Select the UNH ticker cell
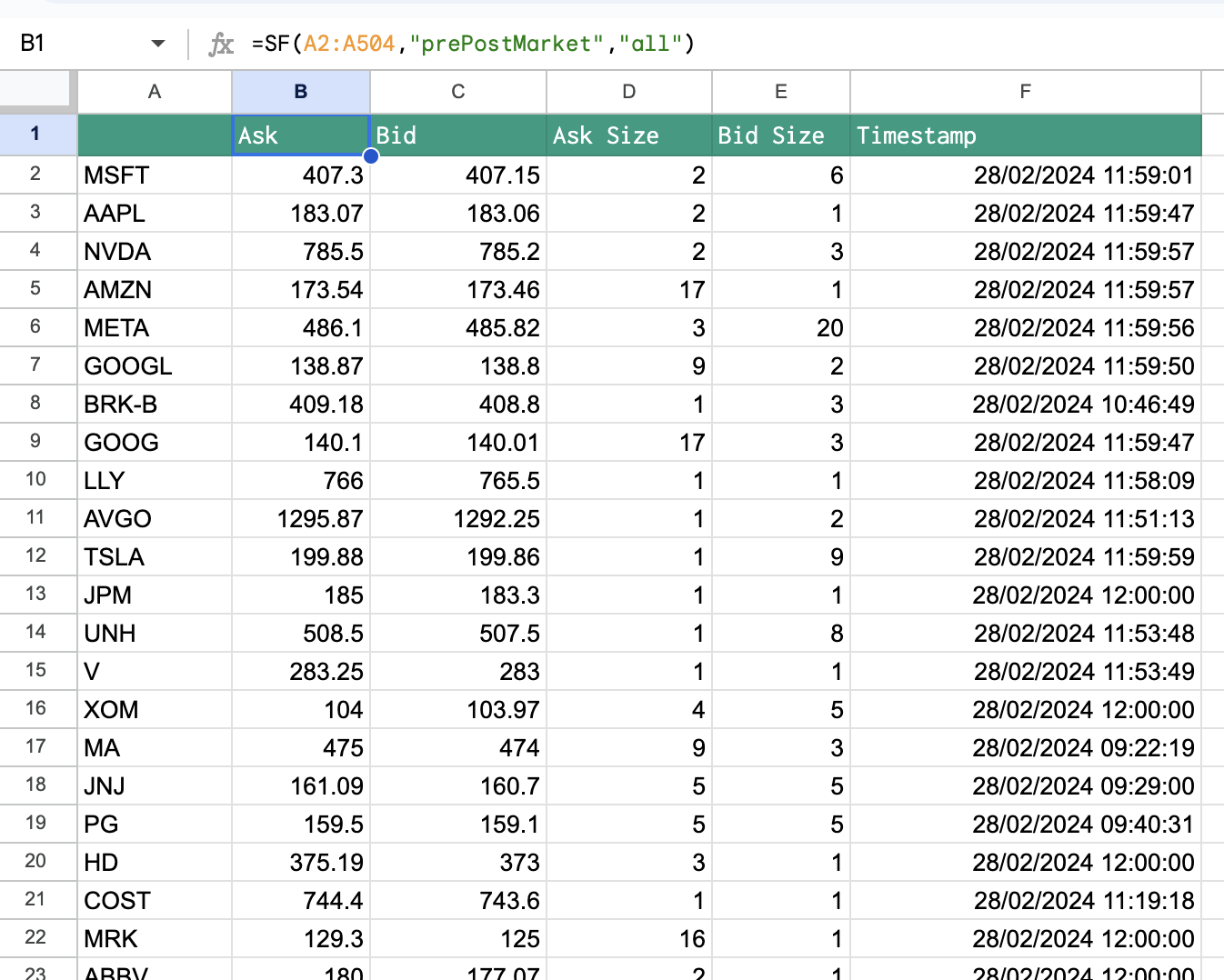 (x=155, y=633)
